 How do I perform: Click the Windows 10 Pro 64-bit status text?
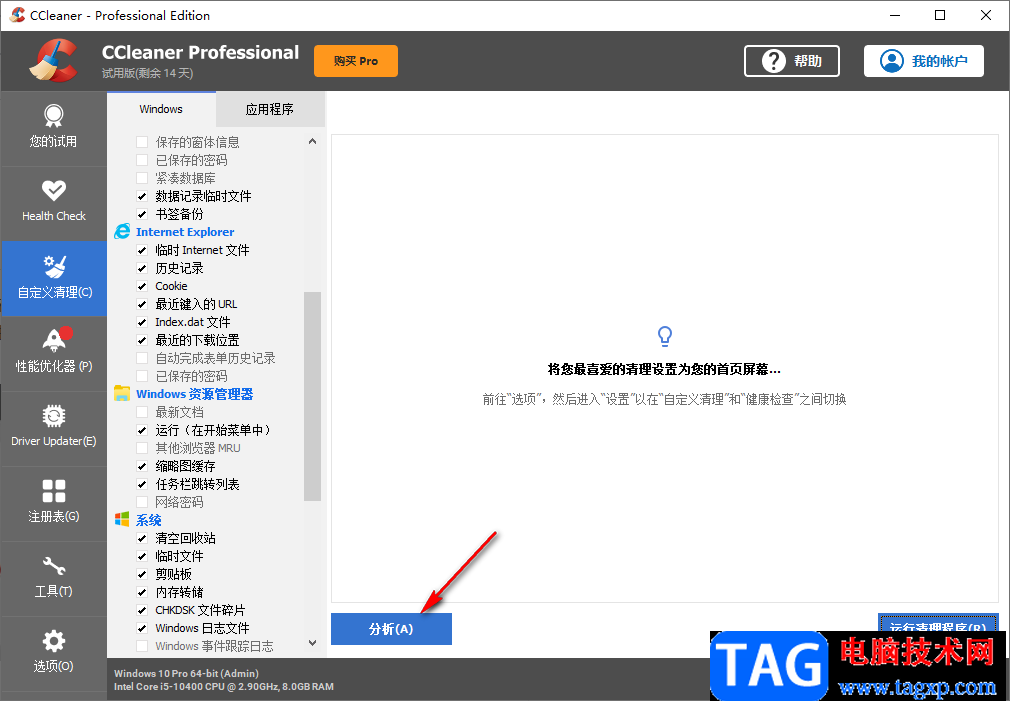click(x=186, y=673)
